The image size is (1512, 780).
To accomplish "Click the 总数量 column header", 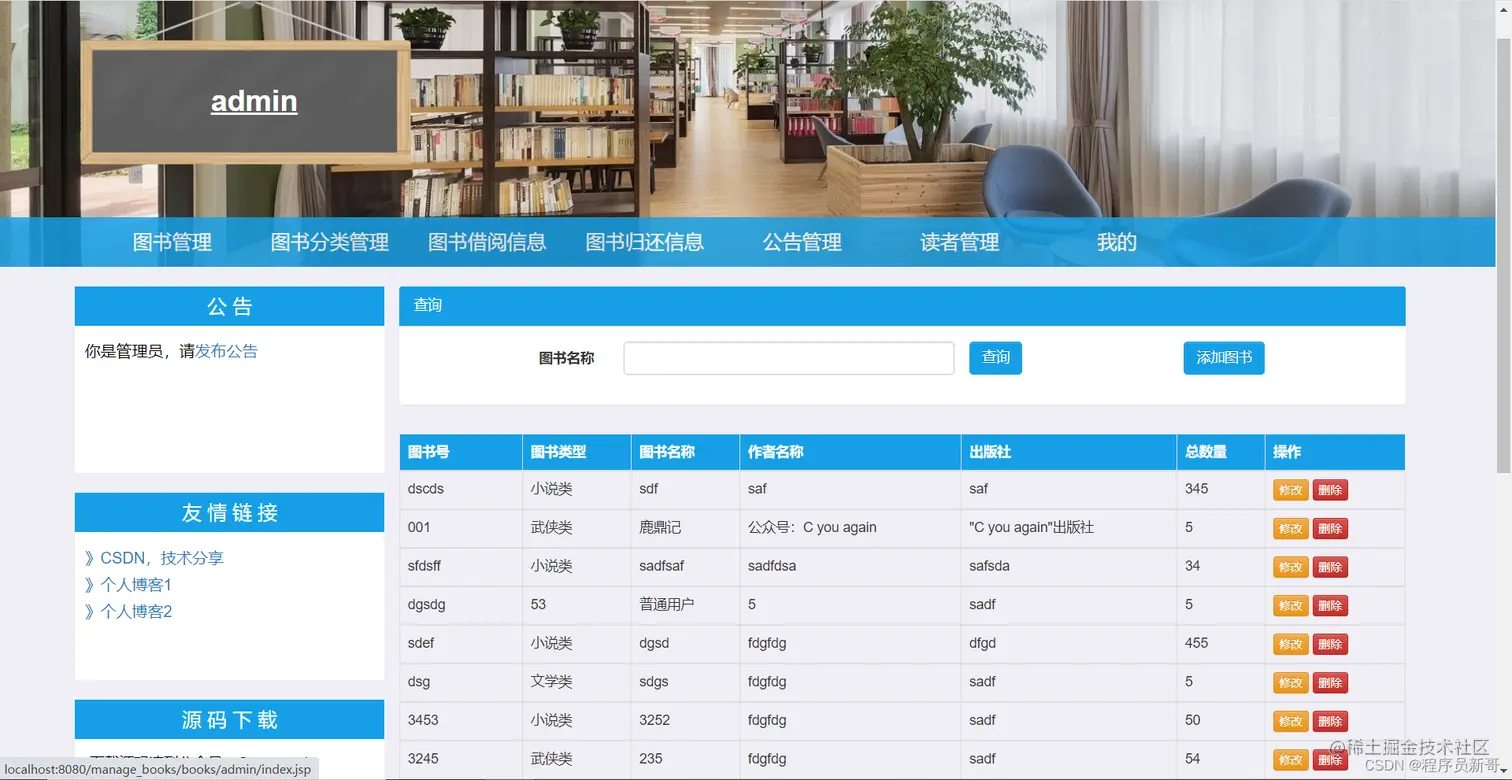I will click(1221, 452).
